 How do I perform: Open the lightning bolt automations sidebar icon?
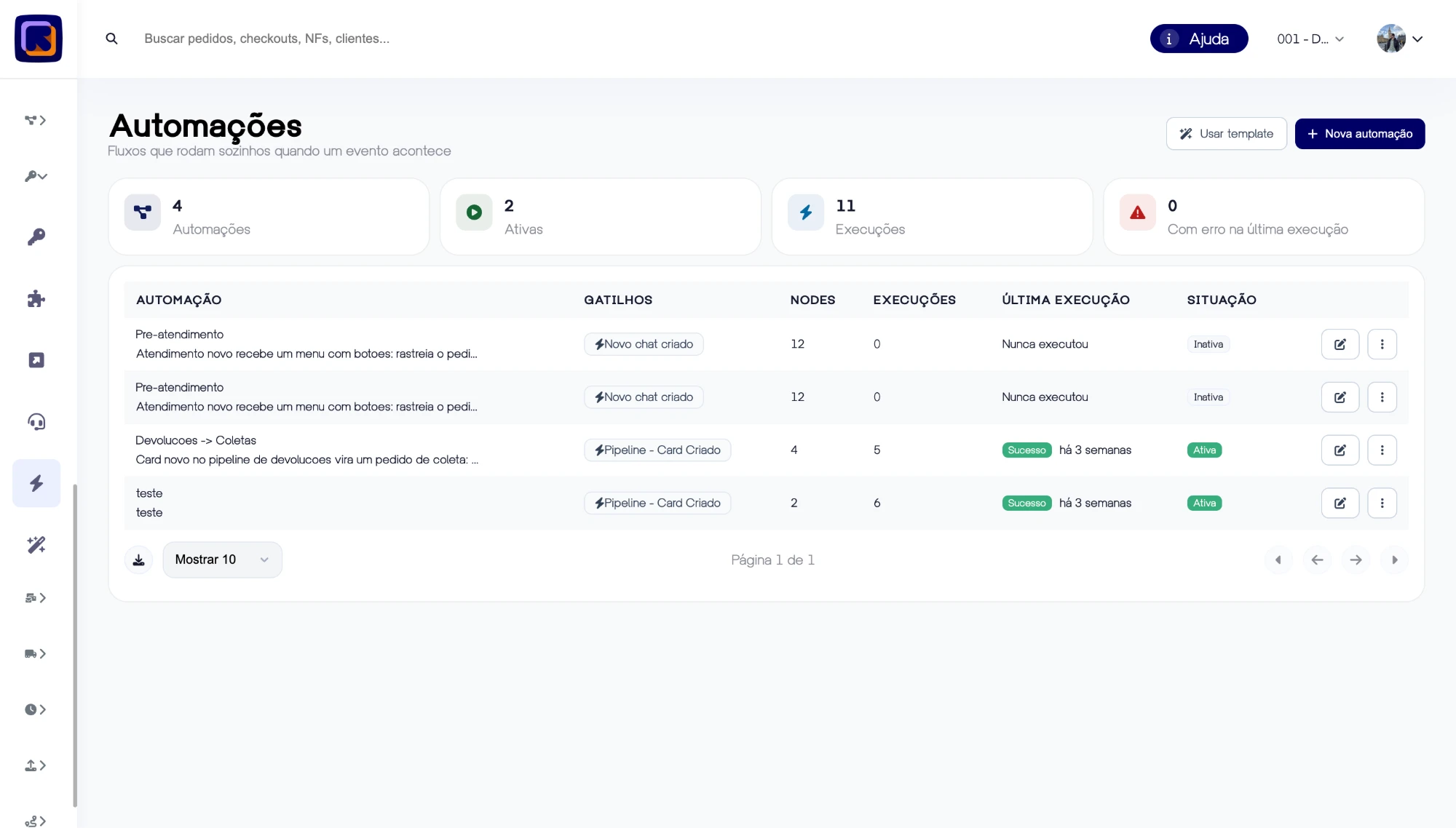pyautogui.click(x=36, y=483)
